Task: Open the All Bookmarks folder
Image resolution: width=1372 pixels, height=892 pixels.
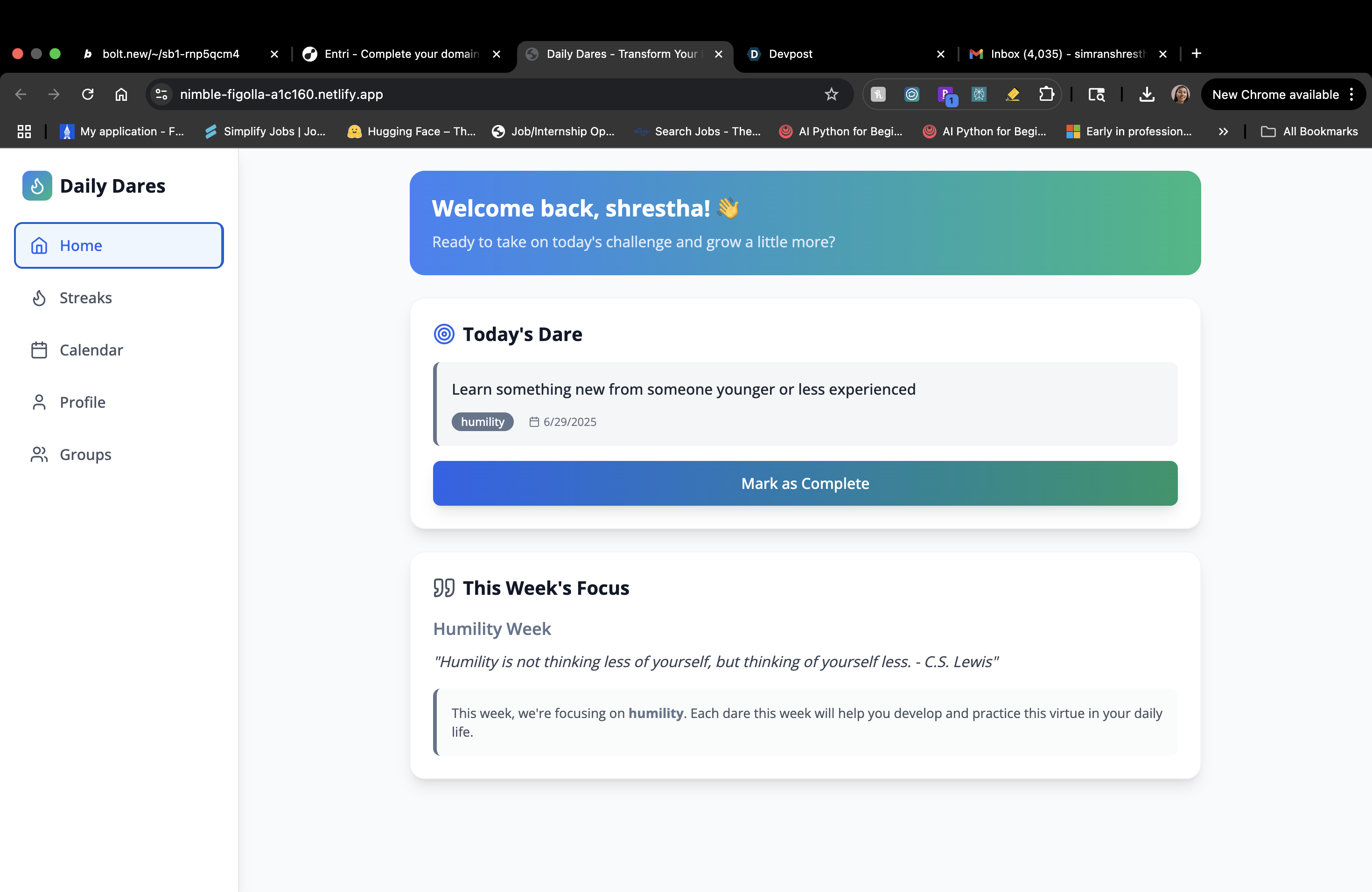Action: point(1309,132)
